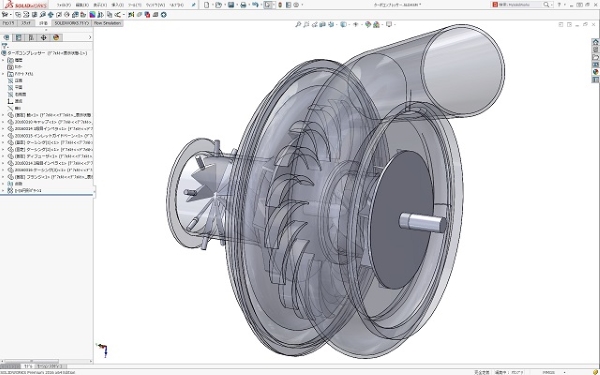The width and height of the screenshot is (600, 375).
Task: Select the FeatureManager design tree tab icon
Action: tap(6, 38)
